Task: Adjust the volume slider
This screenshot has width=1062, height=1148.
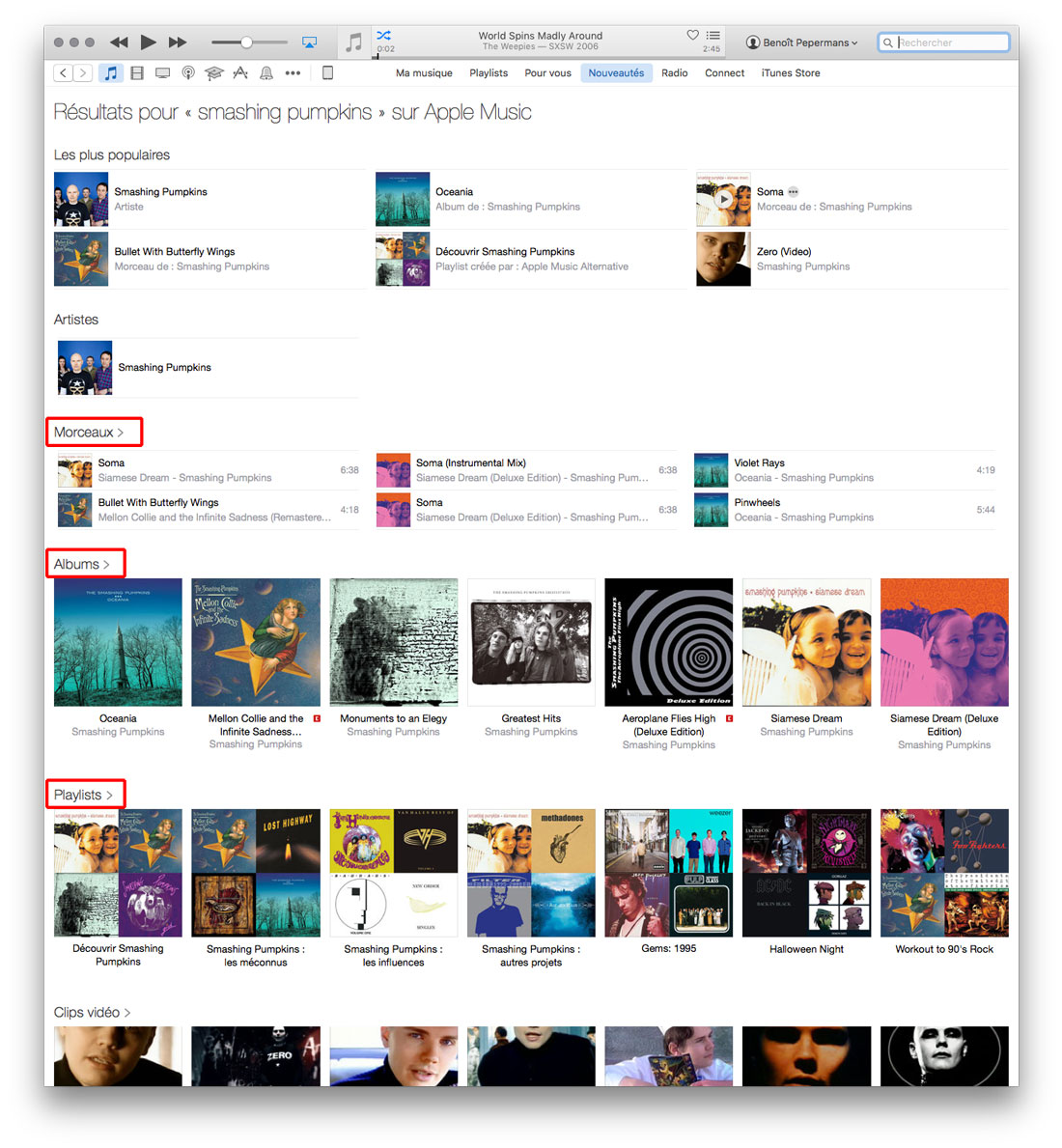Action: pyautogui.click(x=249, y=42)
